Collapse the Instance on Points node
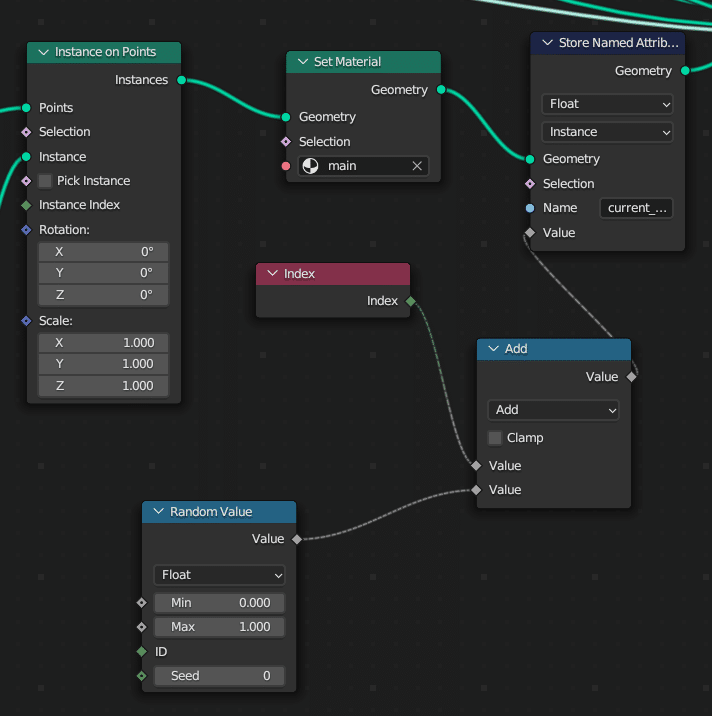The height and width of the screenshot is (716, 712). pos(43,52)
